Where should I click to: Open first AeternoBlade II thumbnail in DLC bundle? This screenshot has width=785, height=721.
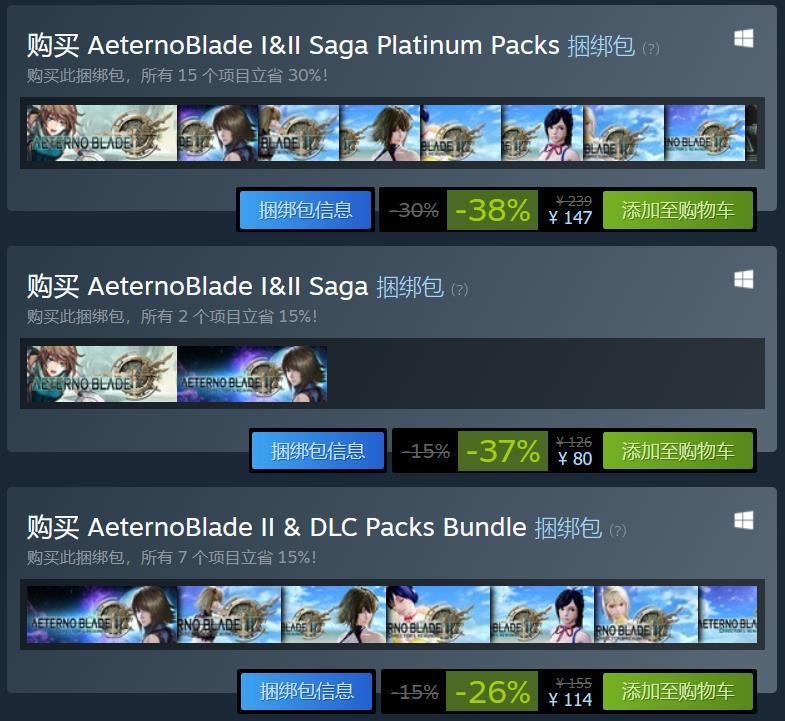102,614
